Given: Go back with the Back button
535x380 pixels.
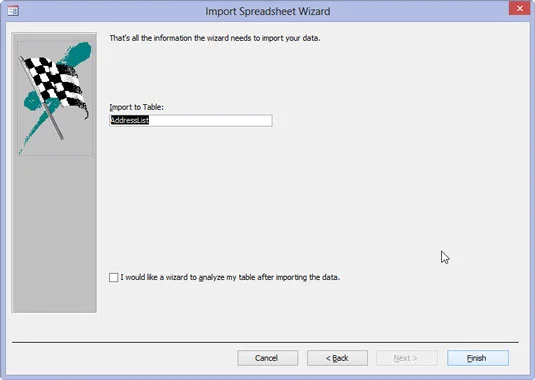Looking at the screenshot, I should coord(337,358).
